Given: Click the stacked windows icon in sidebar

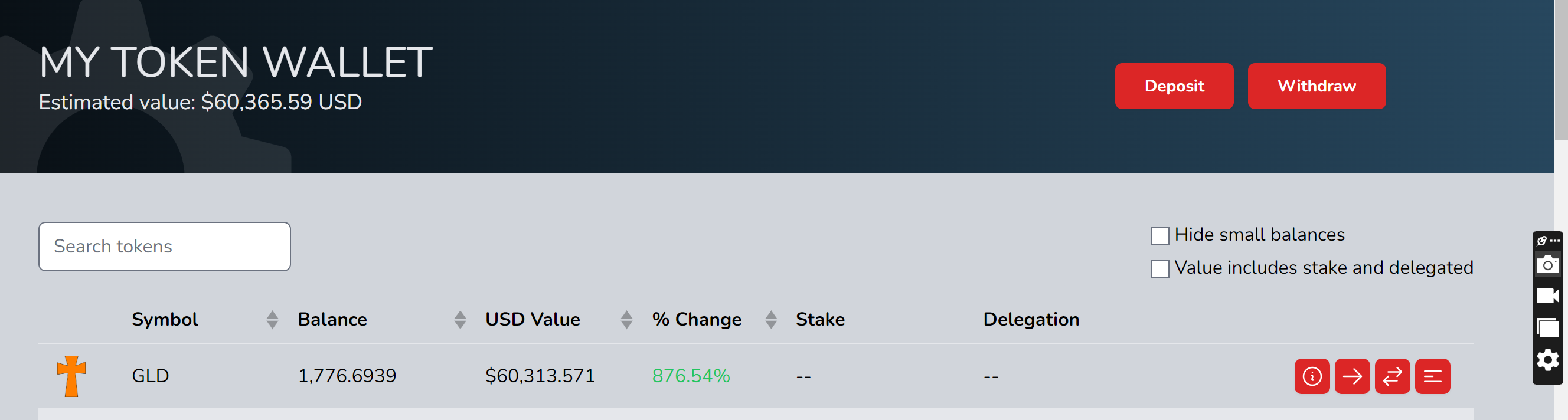Looking at the screenshot, I should 1547,328.
